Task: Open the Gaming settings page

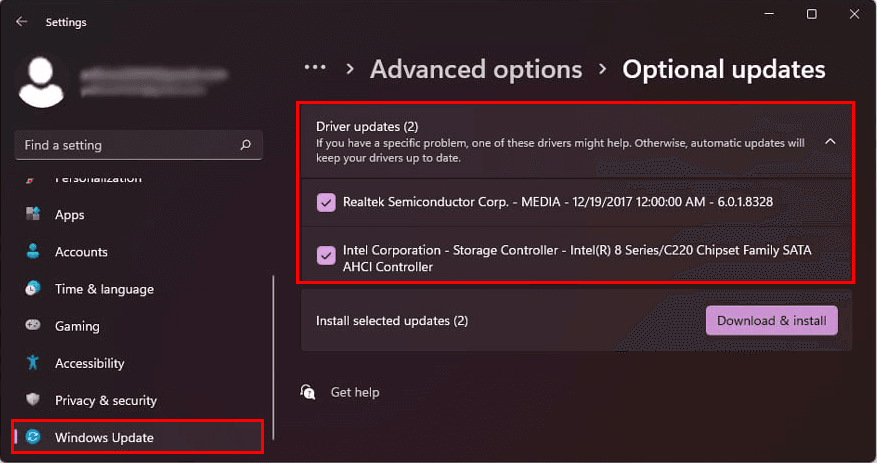Action: coord(77,326)
